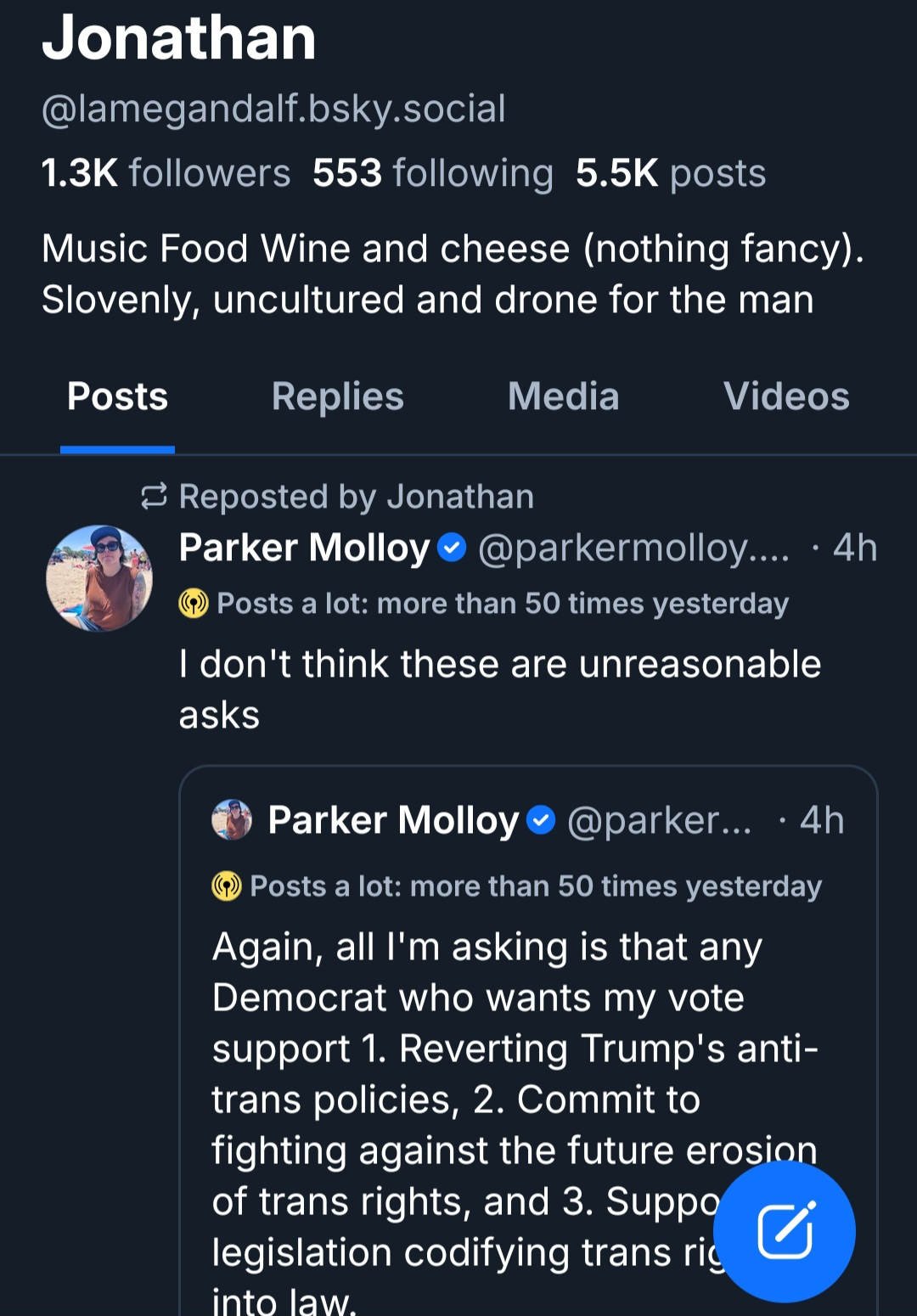Click the 'Posts a lot: more than 50 times' label
This screenshot has width=917, height=1316.
pos(503,604)
